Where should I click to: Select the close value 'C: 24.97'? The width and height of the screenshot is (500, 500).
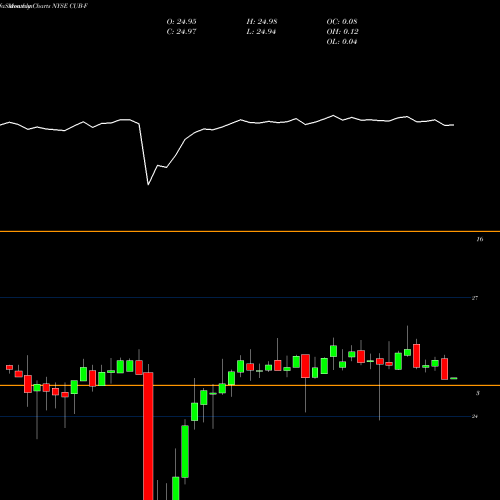point(181,31)
